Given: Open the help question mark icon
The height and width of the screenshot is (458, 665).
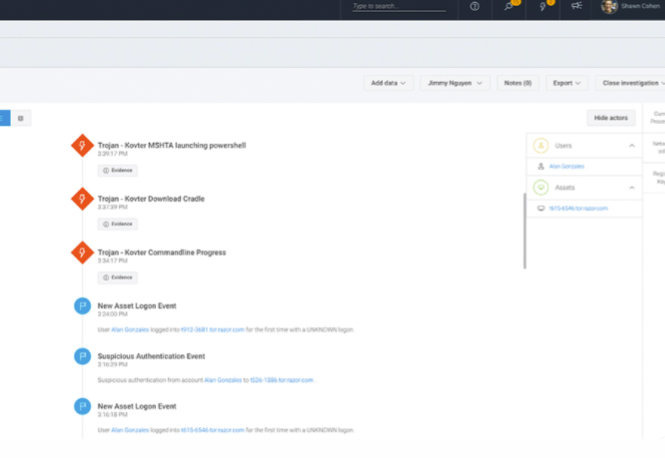Looking at the screenshot, I should [x=474, y=6].
